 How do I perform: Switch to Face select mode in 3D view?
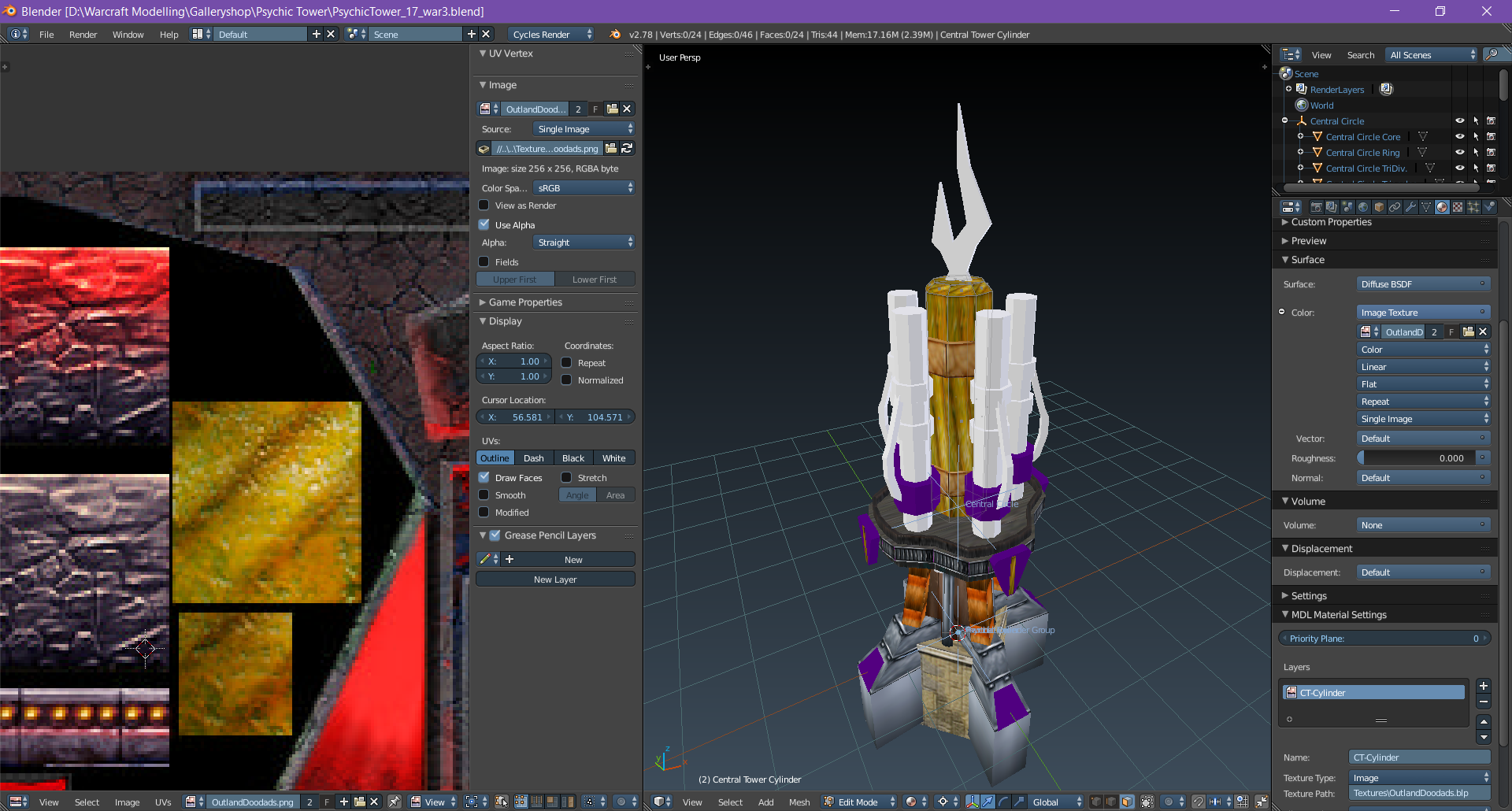1127,802
